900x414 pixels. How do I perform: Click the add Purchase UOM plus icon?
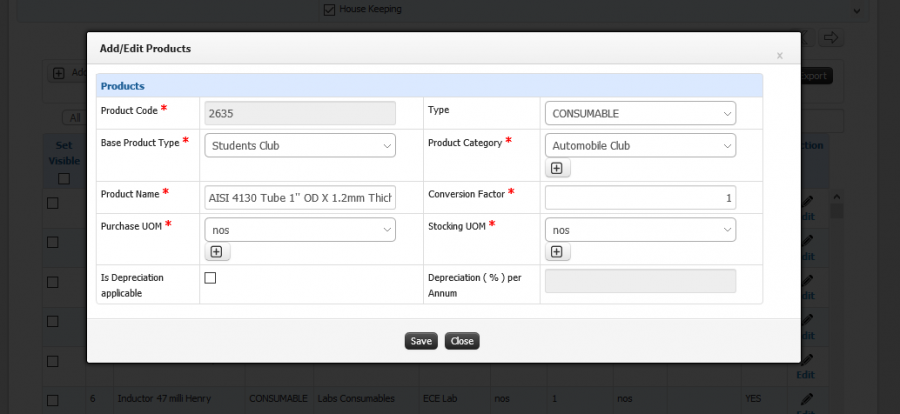(216, 252)
